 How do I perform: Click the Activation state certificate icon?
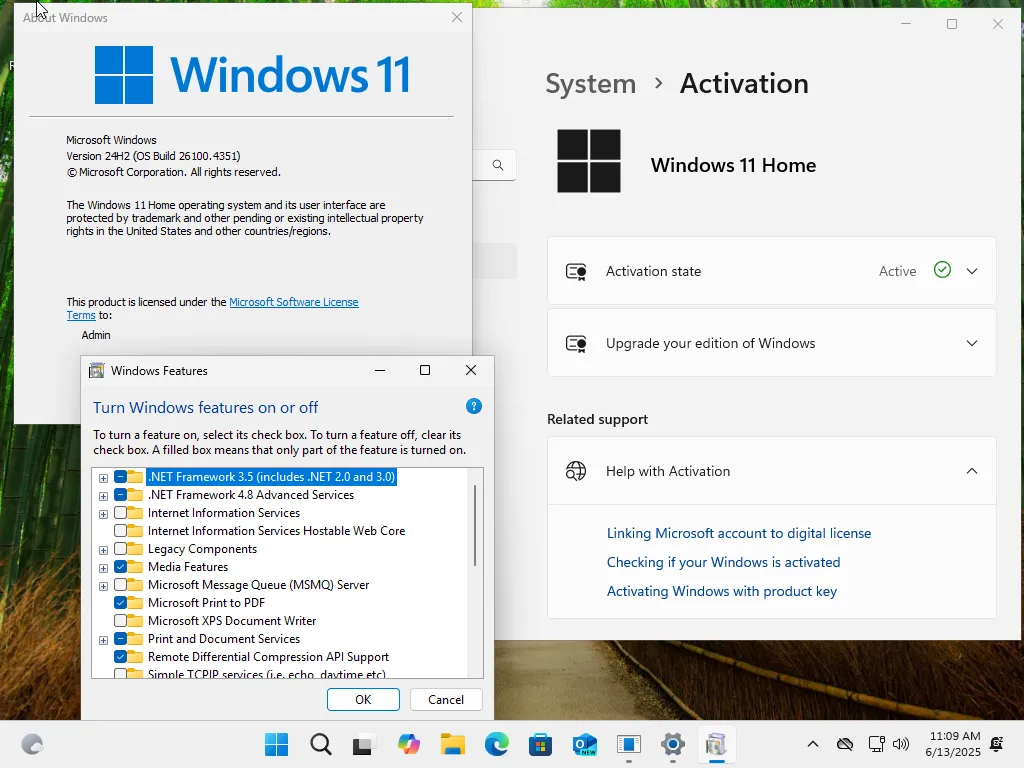tap(576, 271)
